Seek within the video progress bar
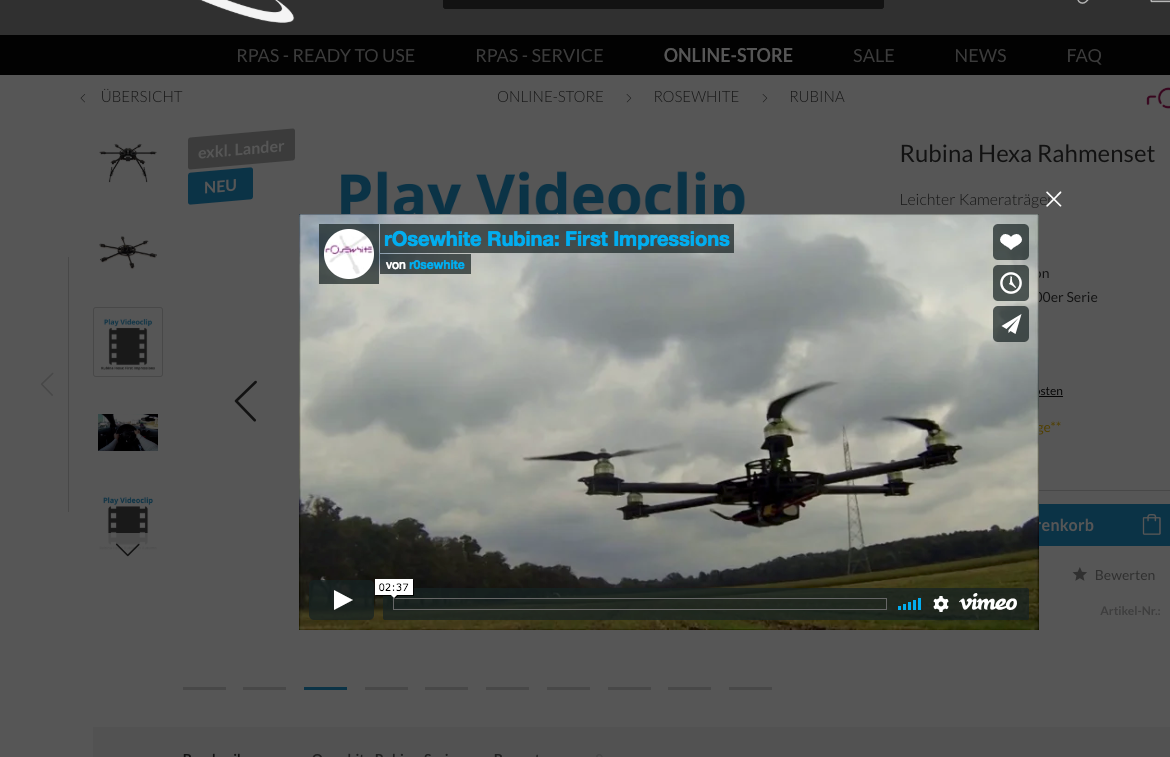The width and height of the screenshot is (1170, 757). click(639, 604)
